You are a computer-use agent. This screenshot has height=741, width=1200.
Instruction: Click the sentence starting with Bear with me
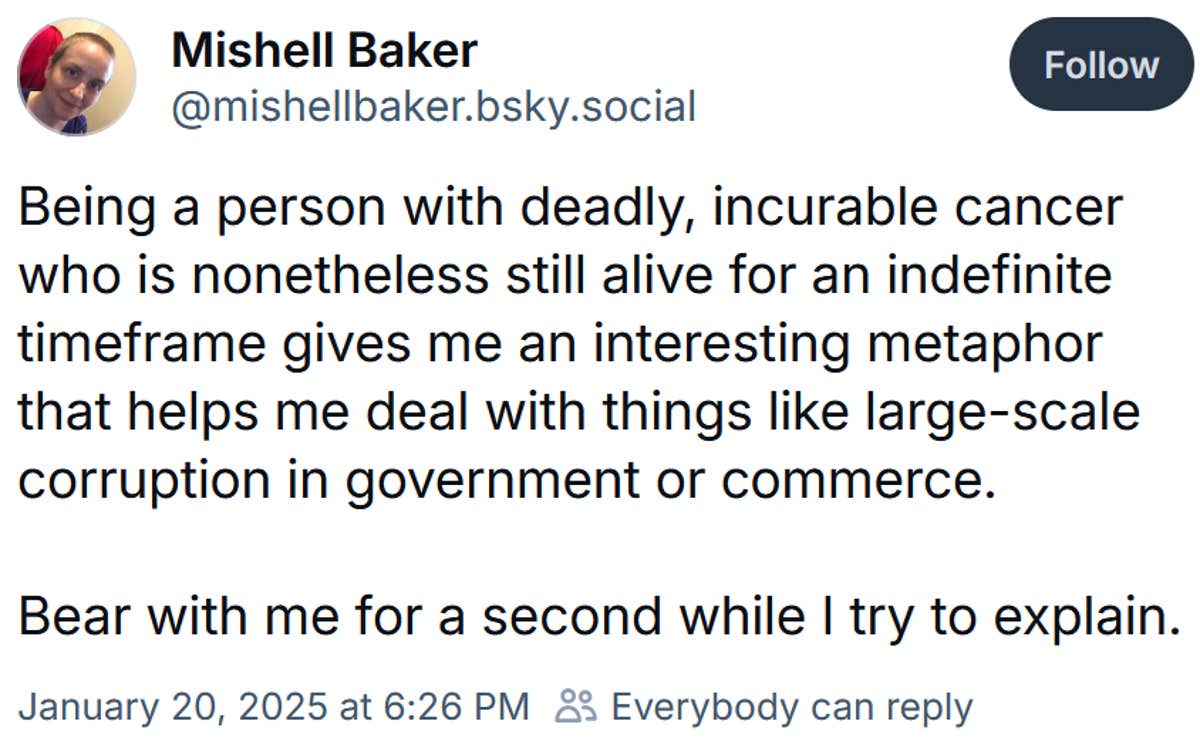(597, 614)
